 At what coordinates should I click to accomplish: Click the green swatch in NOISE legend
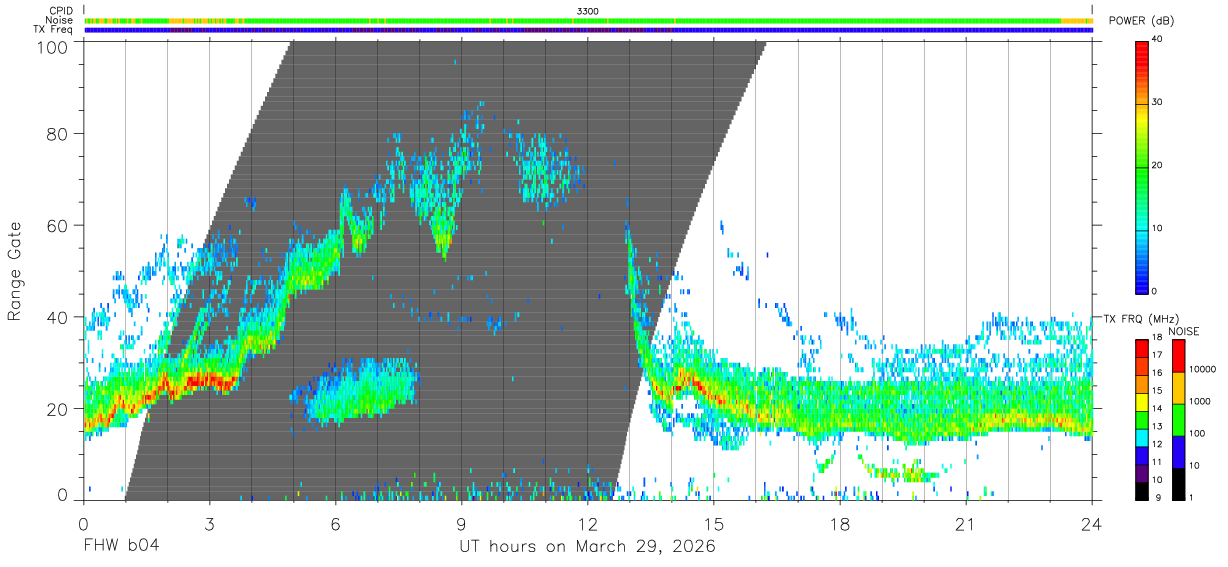[x=1179, y=420]
